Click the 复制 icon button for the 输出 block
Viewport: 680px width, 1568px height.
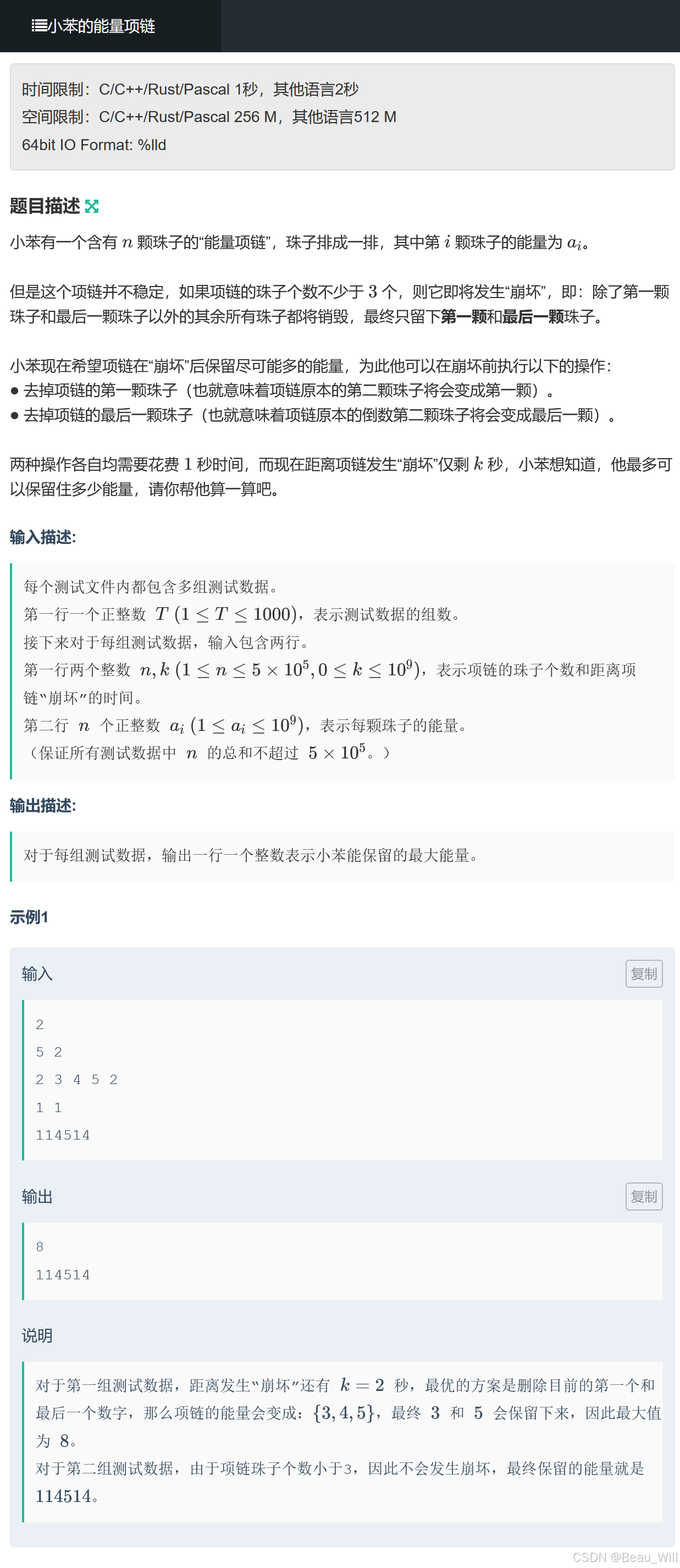coord(644,1196)
